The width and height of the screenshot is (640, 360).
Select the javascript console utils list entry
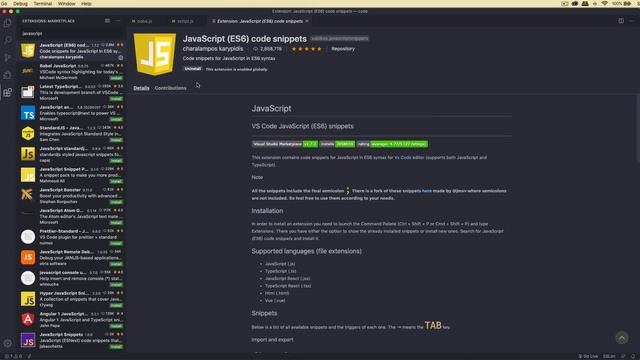pos(71,278)
